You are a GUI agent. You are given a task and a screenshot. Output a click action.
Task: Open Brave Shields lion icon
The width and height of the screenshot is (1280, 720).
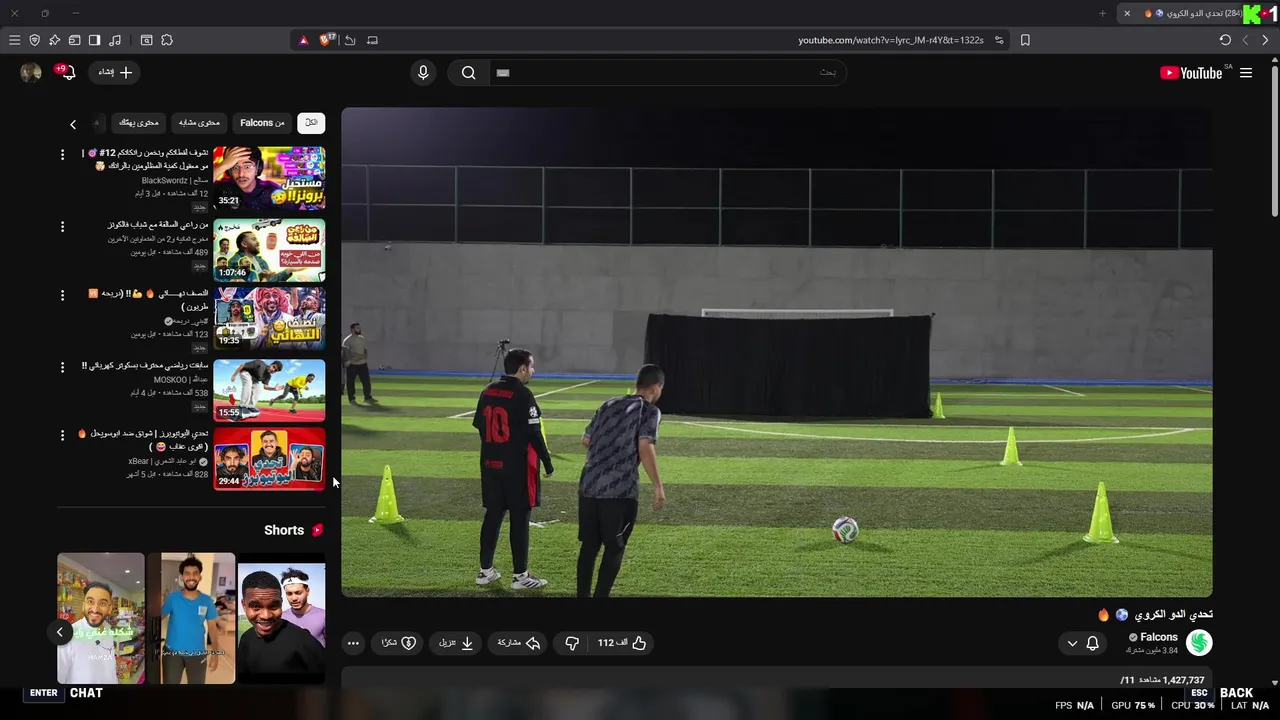click(x=326, y=40)
